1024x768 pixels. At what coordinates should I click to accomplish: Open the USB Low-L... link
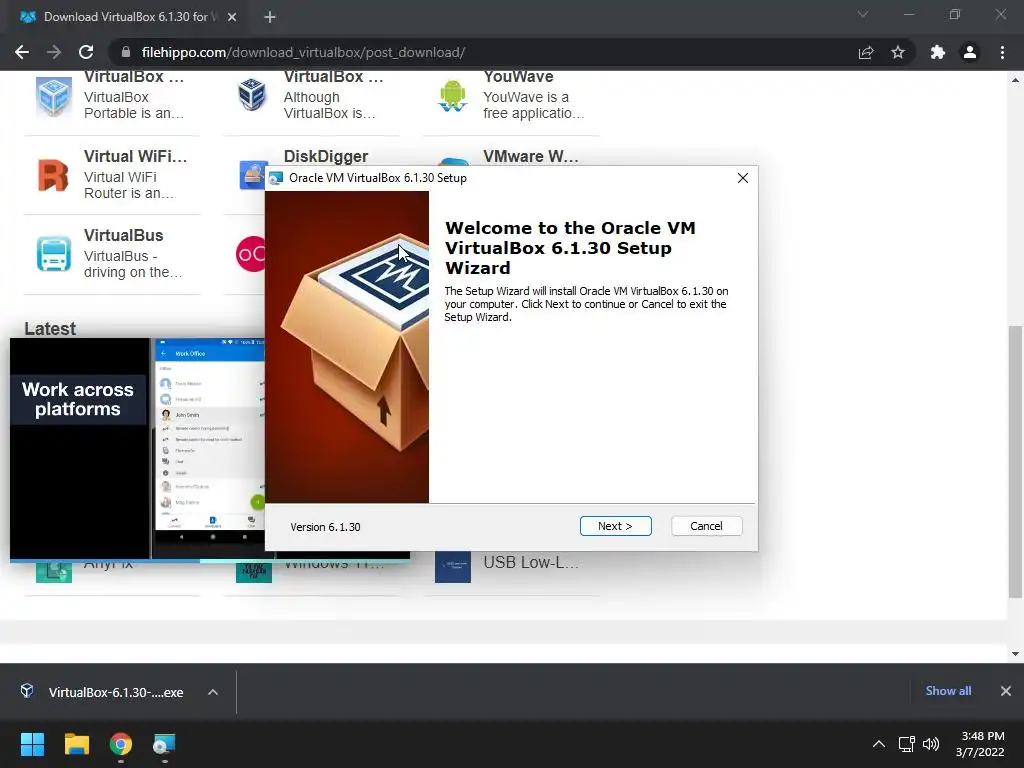pos(531,562)
